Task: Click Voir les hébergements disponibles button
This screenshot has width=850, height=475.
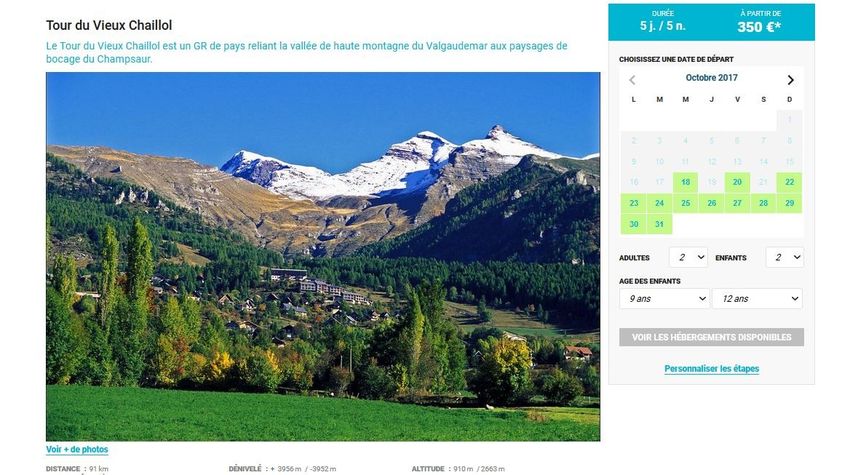Action: click(711, 337)
